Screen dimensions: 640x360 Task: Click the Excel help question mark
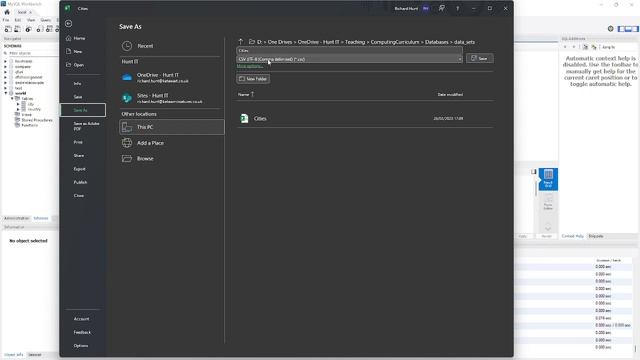[458, 9]
